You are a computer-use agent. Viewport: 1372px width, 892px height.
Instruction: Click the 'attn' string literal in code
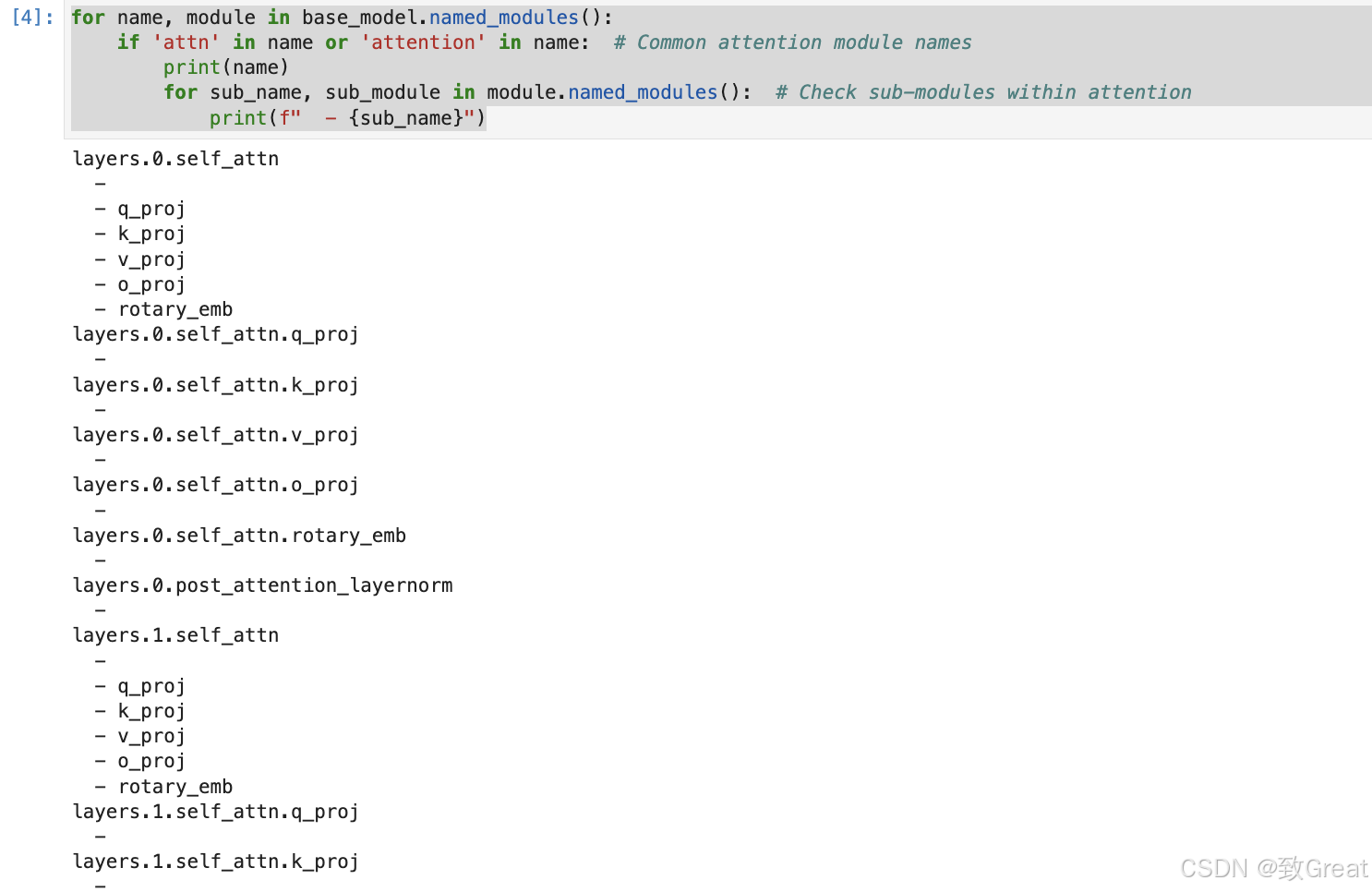(187, 42)
